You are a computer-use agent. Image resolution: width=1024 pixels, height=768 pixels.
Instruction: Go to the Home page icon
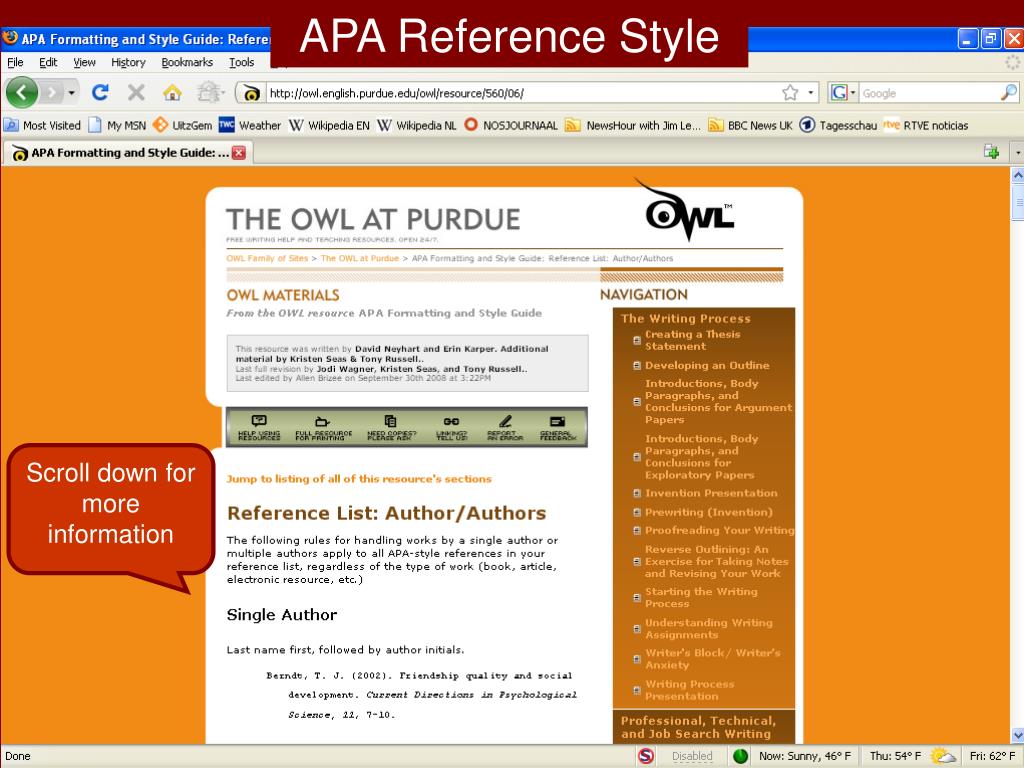coord(172,93)
